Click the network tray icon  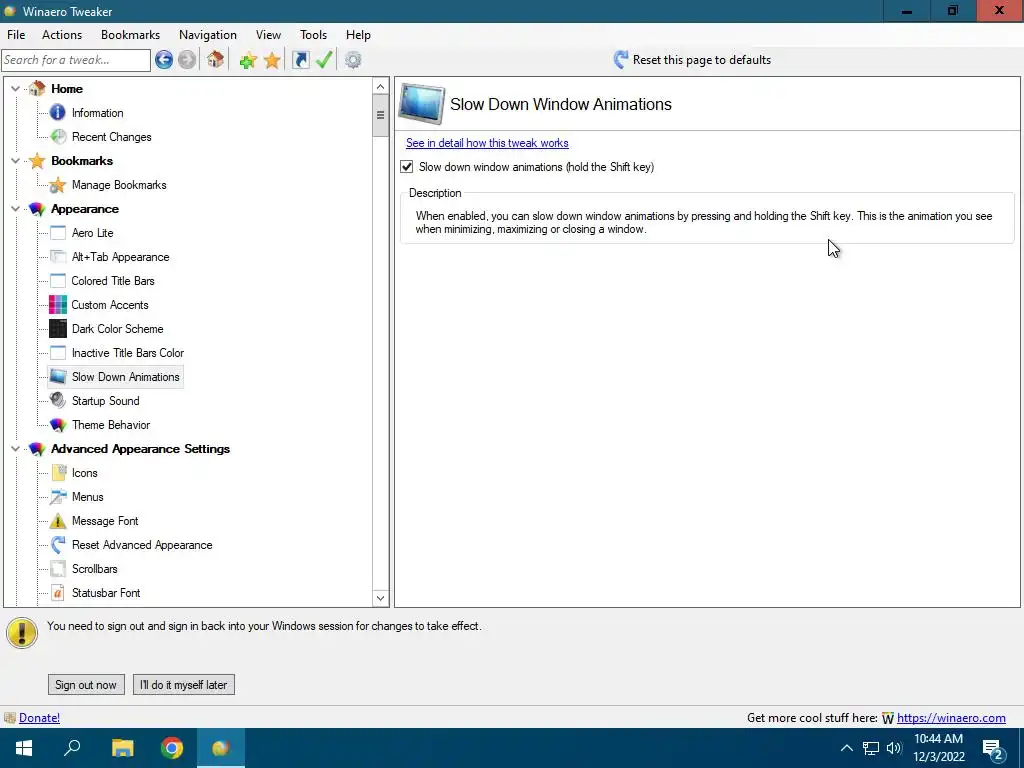click(x=871, y=748)
